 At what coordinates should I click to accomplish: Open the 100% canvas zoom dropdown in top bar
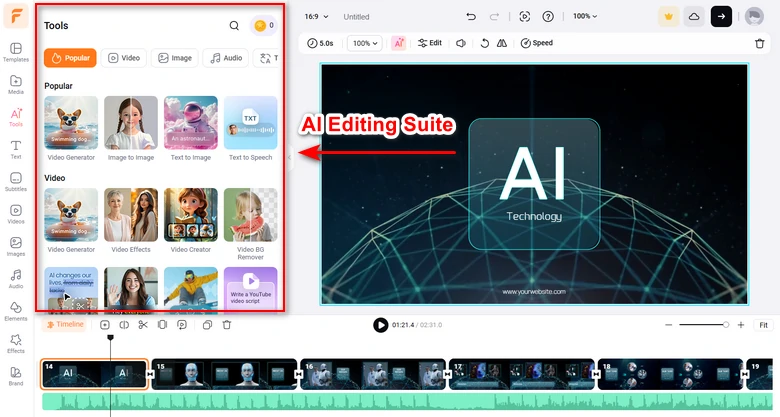click(x=585, y=16)
